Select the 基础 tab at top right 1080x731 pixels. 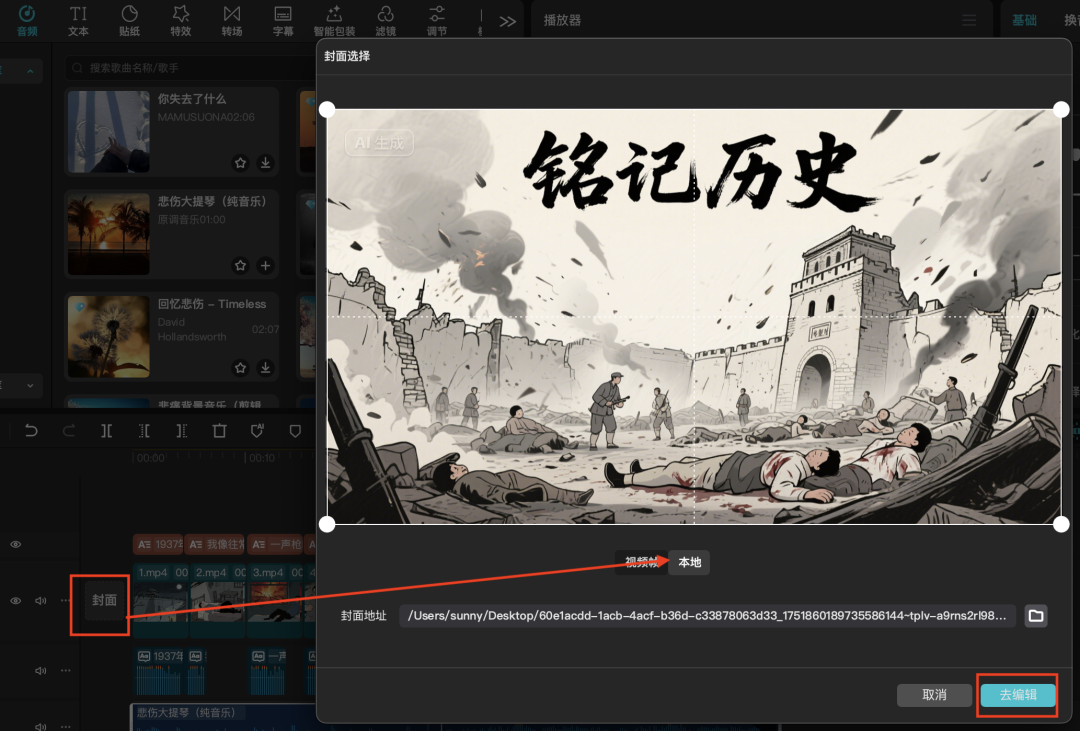[x=1024, y=20]
